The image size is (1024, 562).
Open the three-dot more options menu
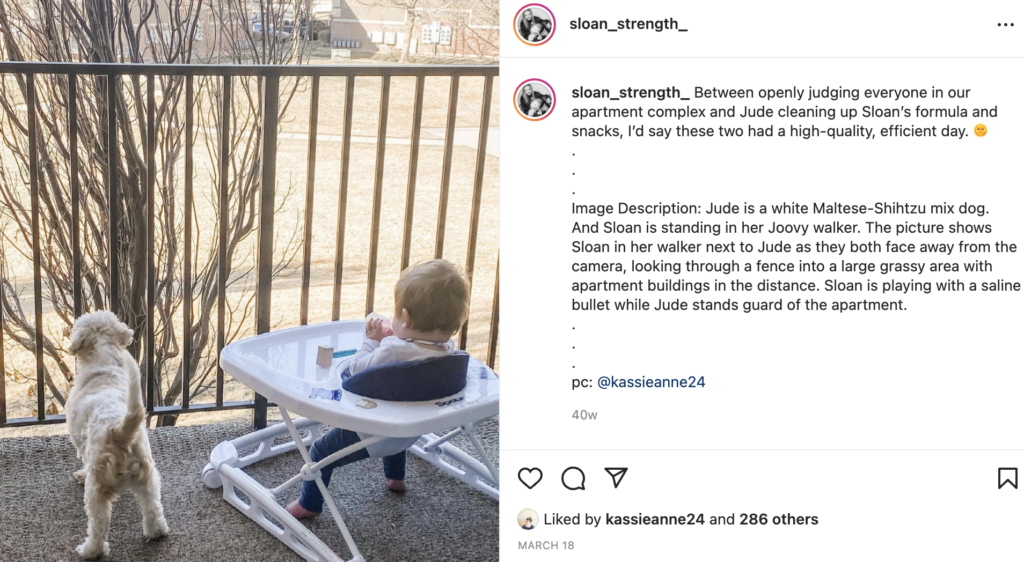[x=1005, y=25]
